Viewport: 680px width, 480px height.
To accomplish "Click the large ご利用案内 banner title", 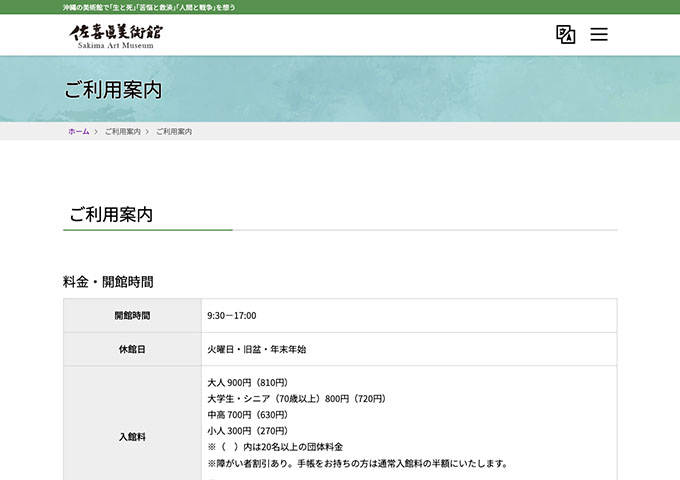I will (x=113, y=90).
